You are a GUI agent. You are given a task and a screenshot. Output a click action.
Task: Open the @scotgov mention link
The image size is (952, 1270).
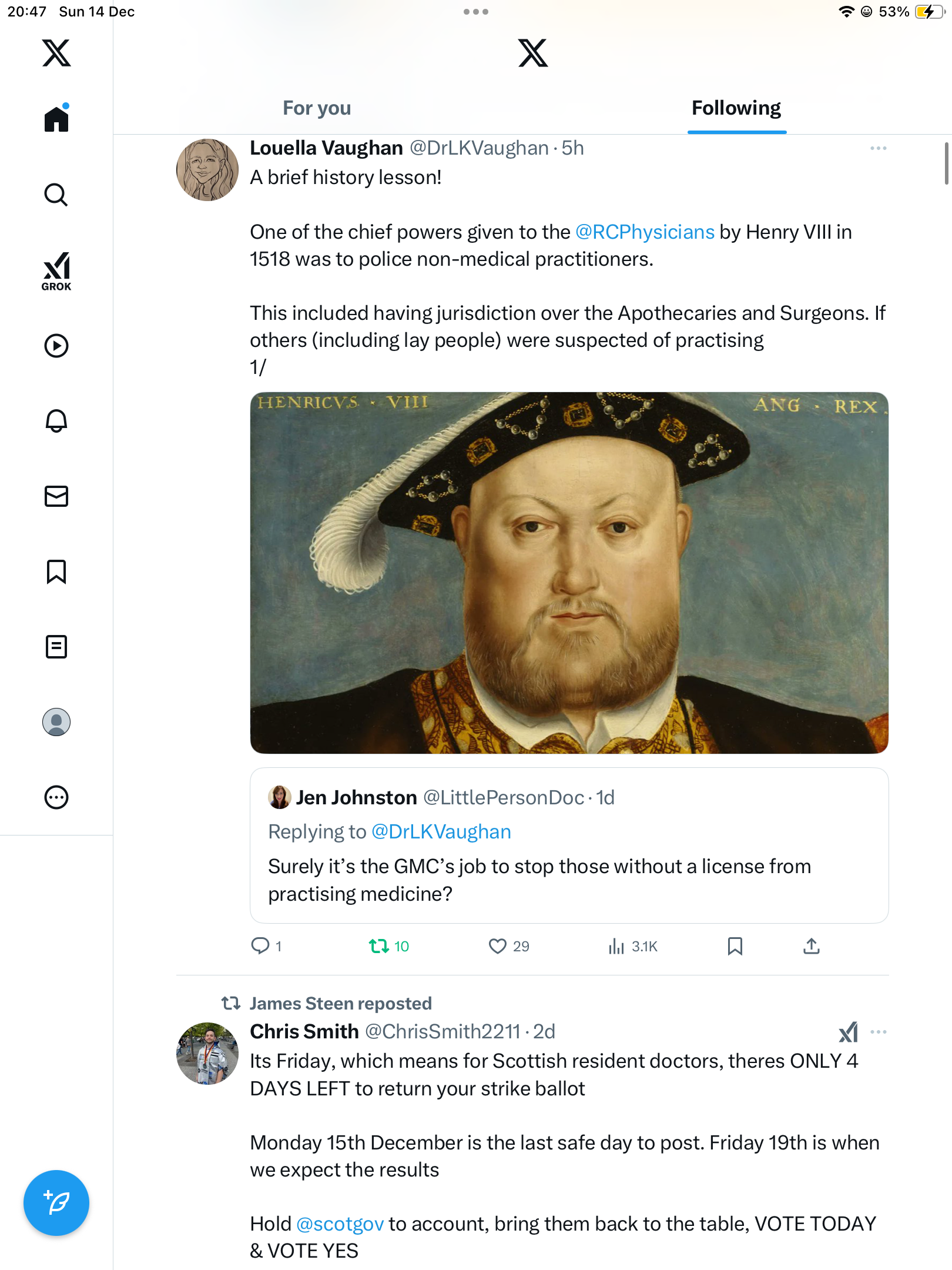pyautogui.click(x=340, y=1224)
